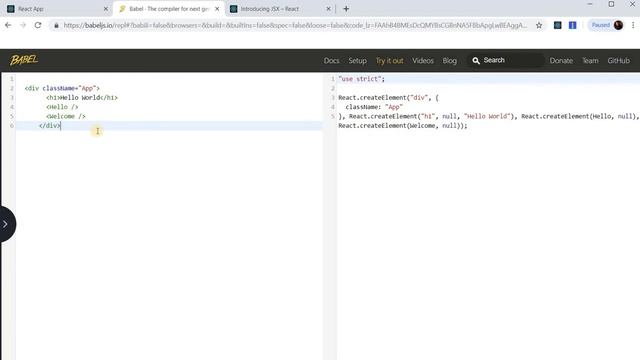
Task: Click the <Welcome /> line in editor
Action: [x=66, y=116]
